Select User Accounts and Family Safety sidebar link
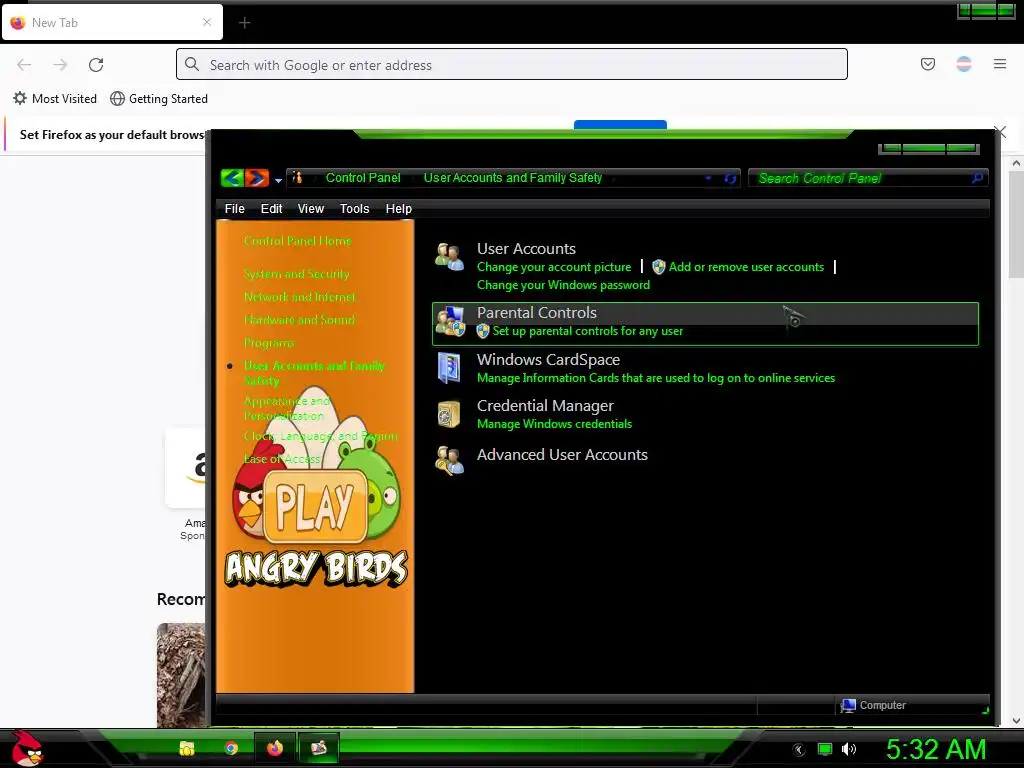This screenshot has height=768, width=1024. point(314,373)
